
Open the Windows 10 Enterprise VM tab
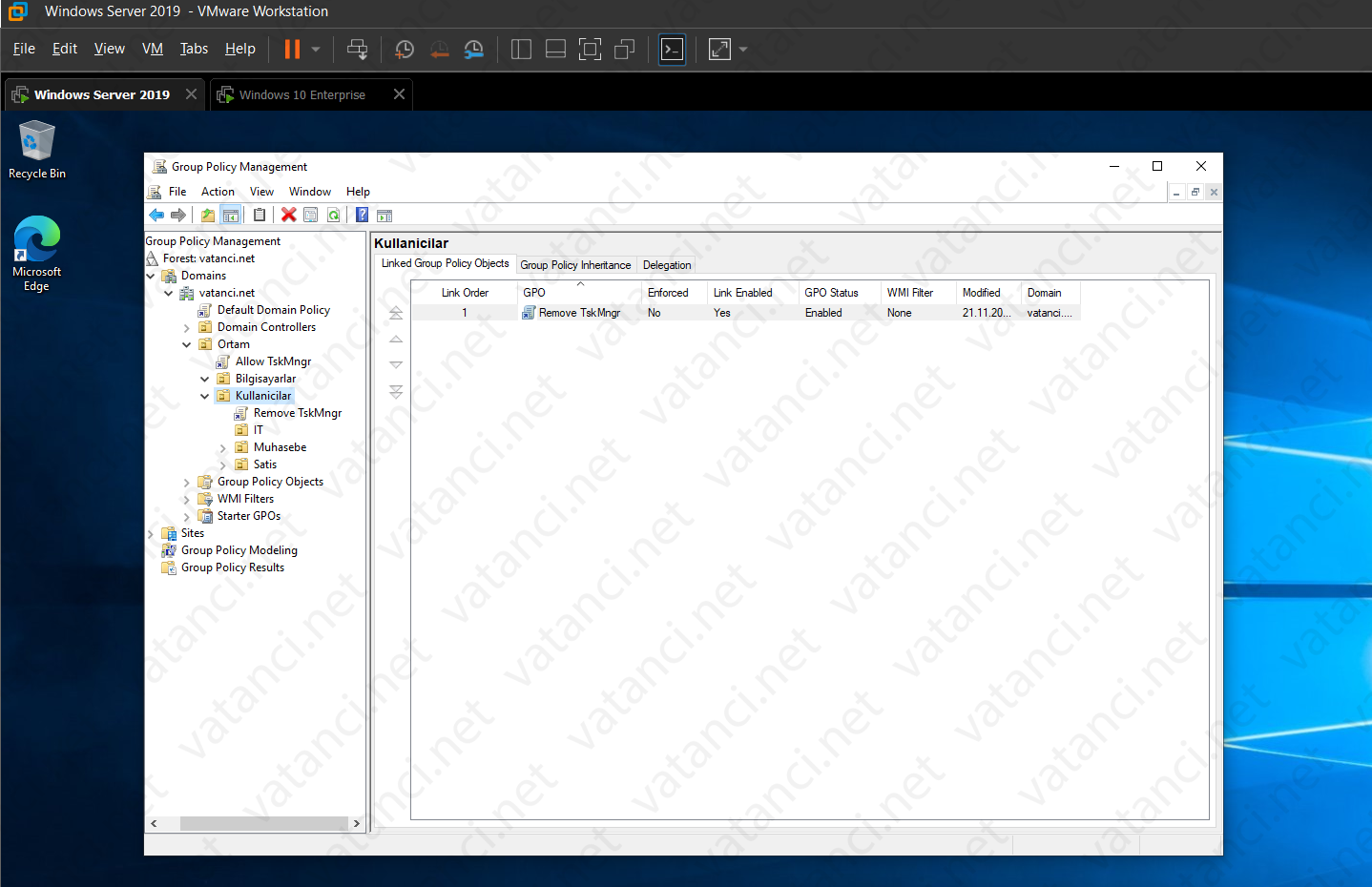305,94
